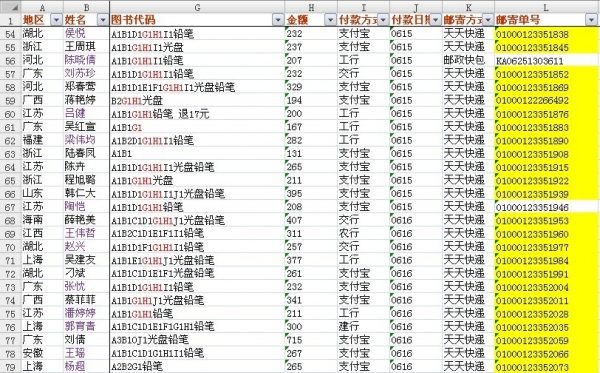
Task: Open the 邮寄方式 column filter dropdown
Action: click(x=488, y=20)
